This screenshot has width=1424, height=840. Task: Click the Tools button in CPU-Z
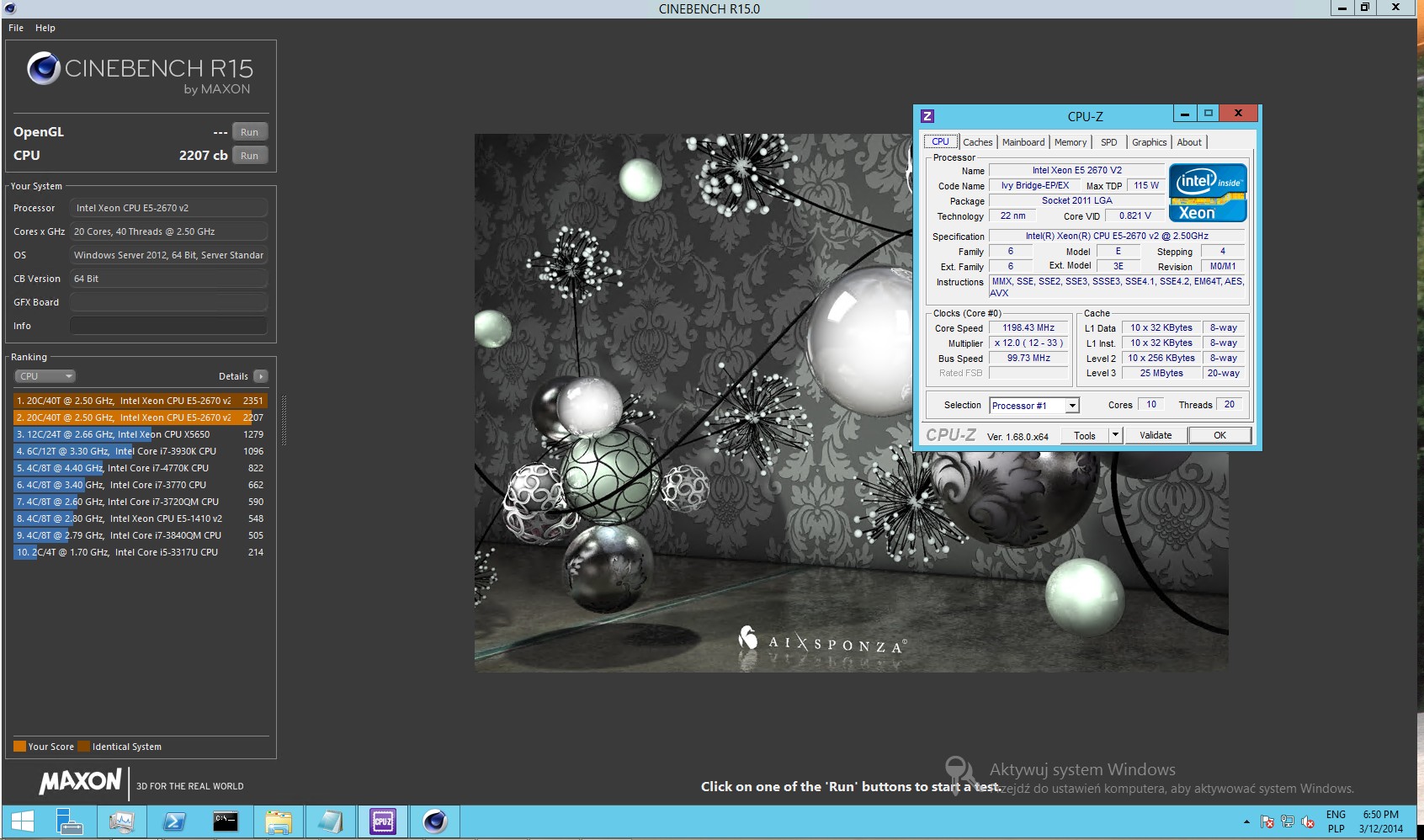click(x=1085, y=435)
